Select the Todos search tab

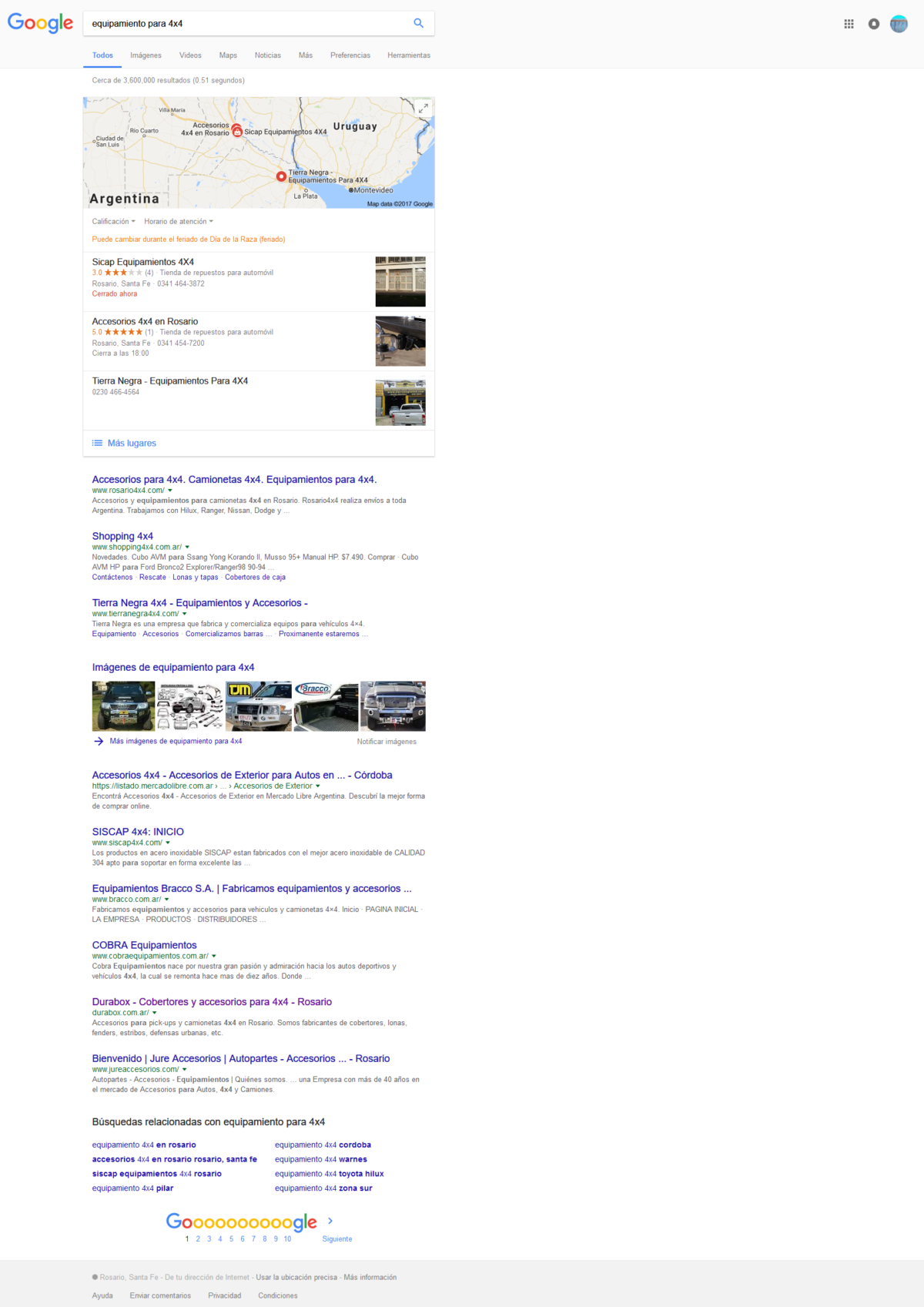coord(102,55)
